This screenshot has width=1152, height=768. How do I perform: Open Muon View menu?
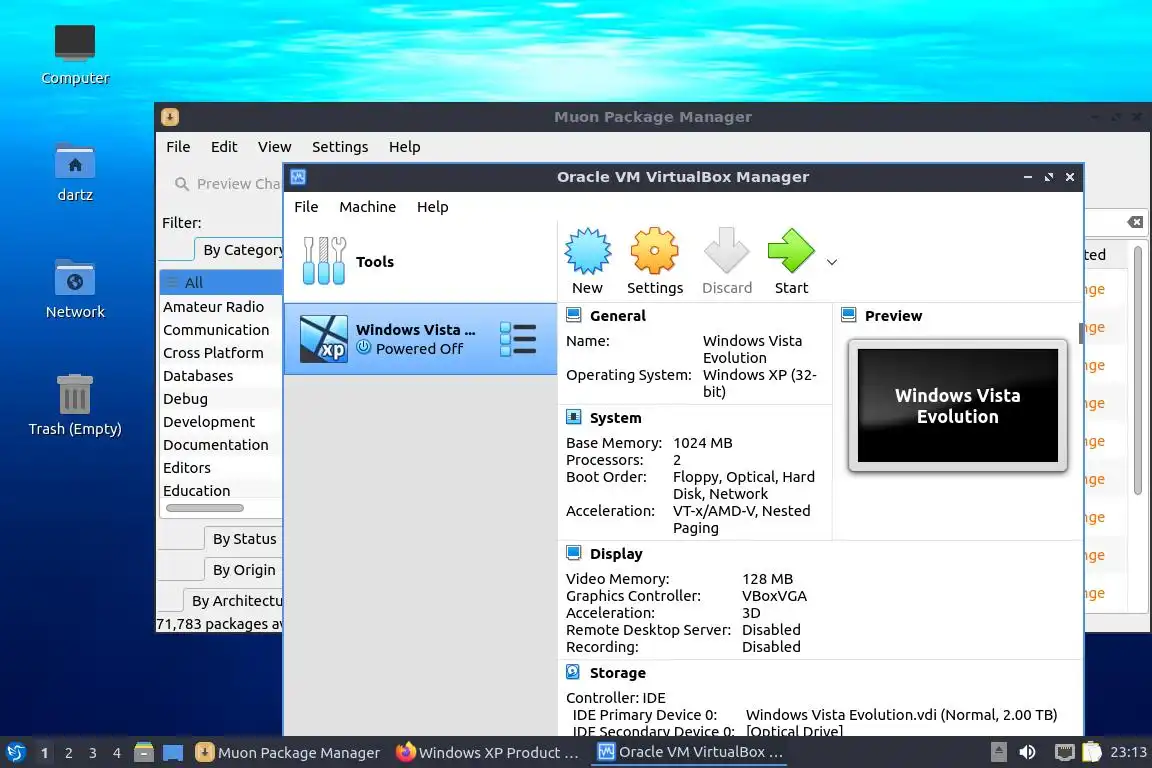pos(274,147)
